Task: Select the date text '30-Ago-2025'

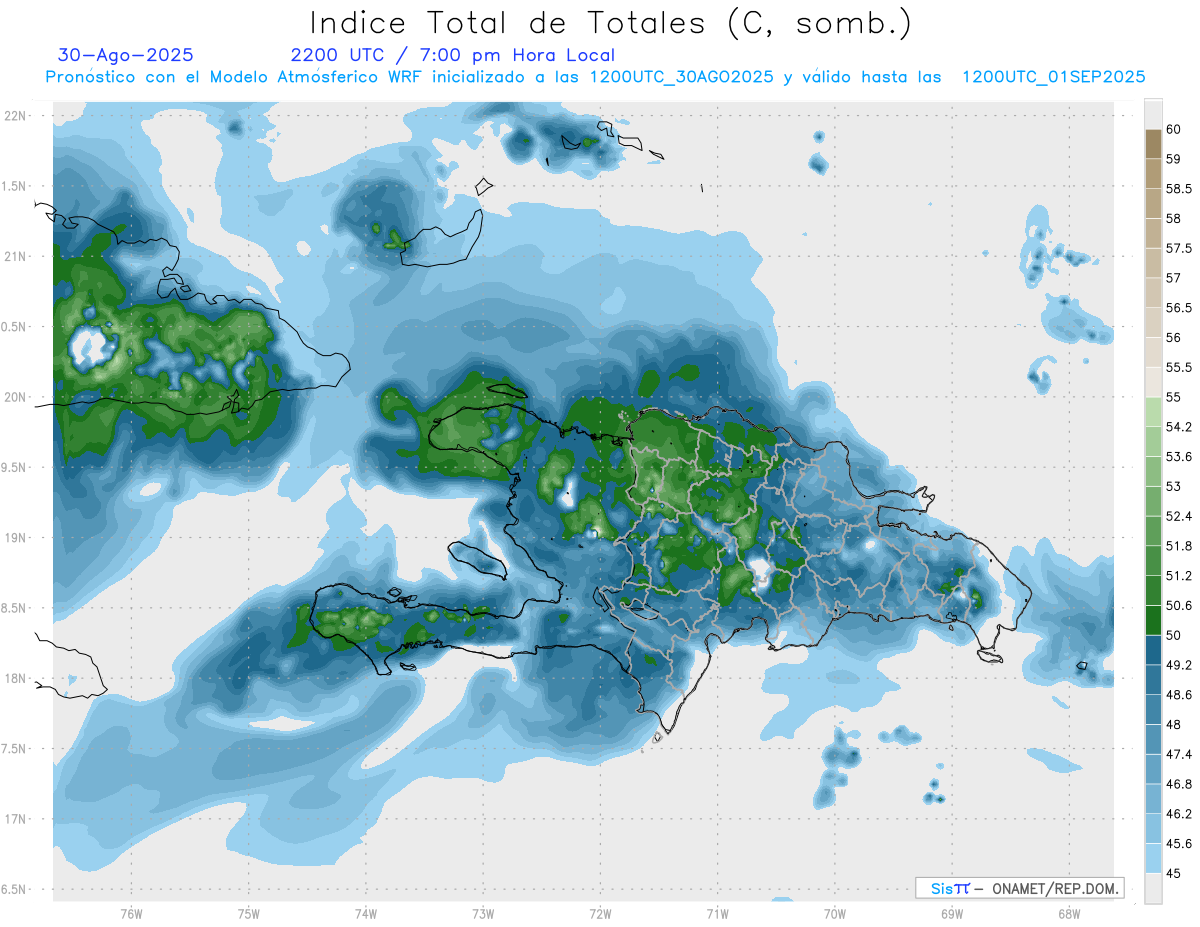Action: coord(126,56)
